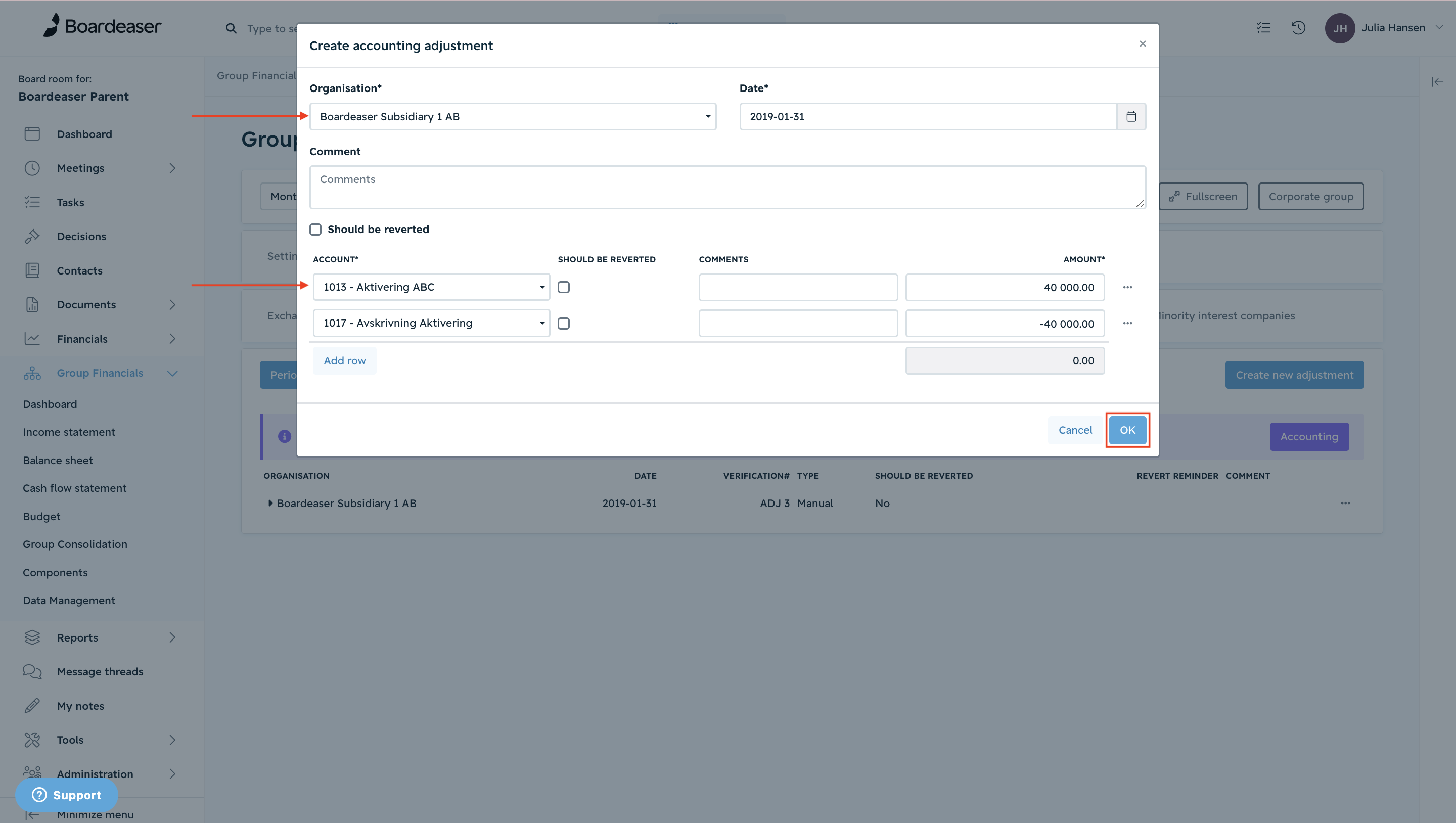Open the history clock icon in header
Viewport: 1456px width, 823px height.
pos(1298,27)
